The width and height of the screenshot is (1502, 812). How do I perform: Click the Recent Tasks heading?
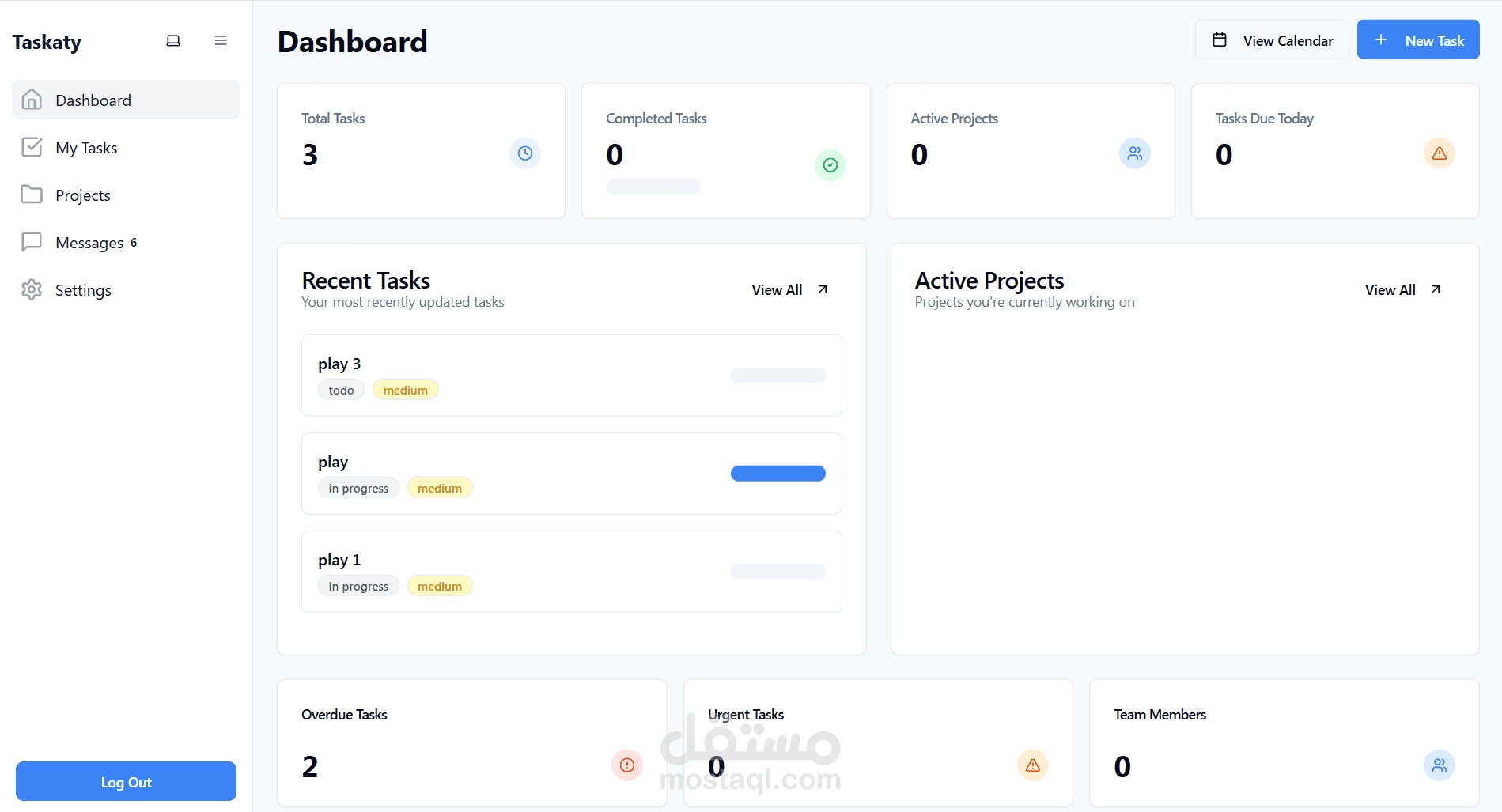pos(366,281)
